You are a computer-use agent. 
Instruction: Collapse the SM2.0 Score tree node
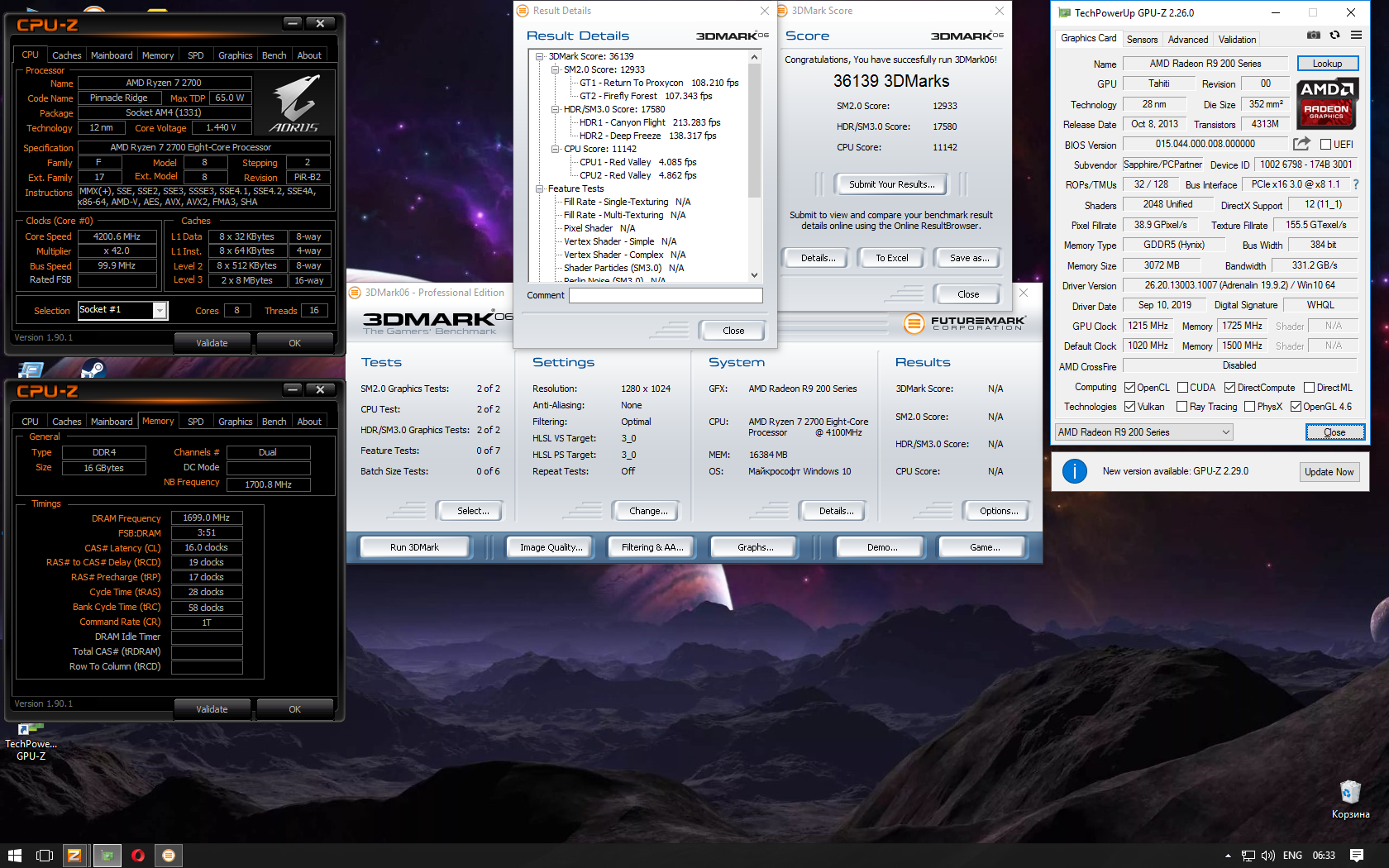[x=556, y=69]
